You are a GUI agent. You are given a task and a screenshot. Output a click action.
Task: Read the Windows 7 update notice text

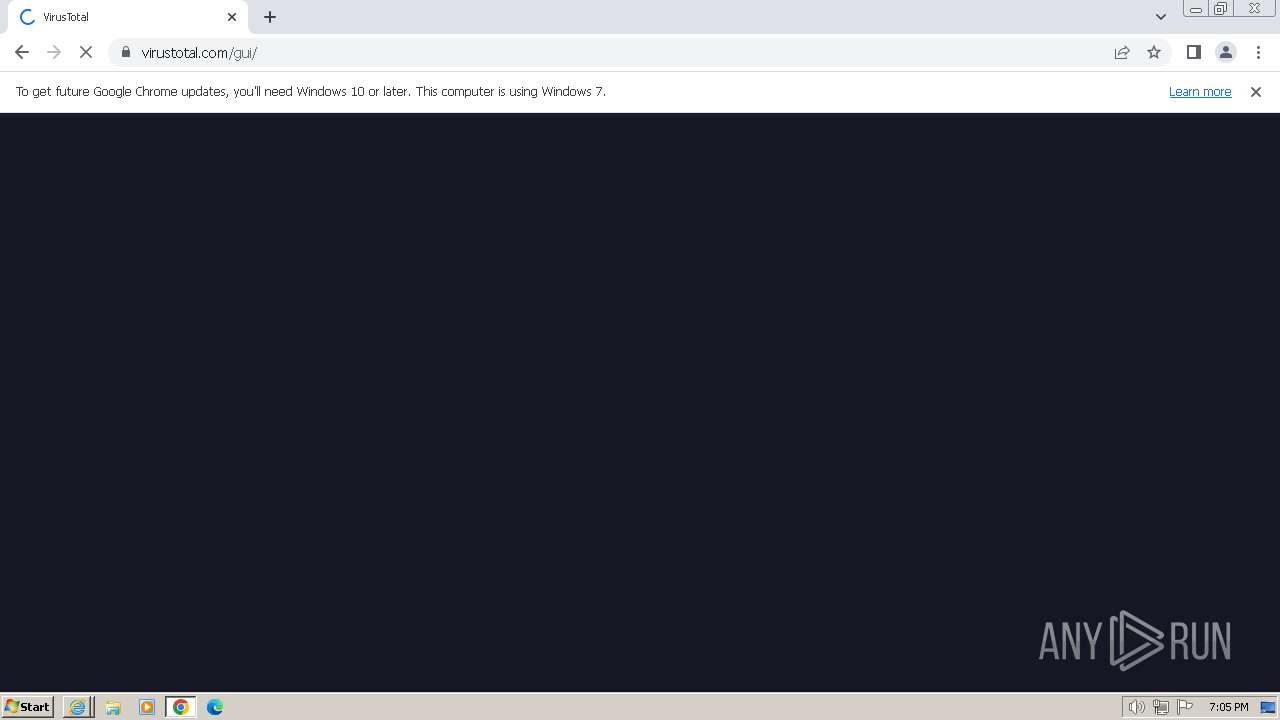(311, 91)
